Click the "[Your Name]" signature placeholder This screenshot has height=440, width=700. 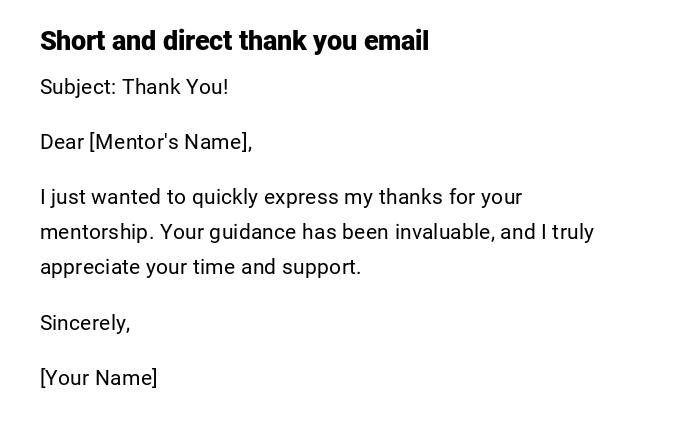click(x=98, y=378)
